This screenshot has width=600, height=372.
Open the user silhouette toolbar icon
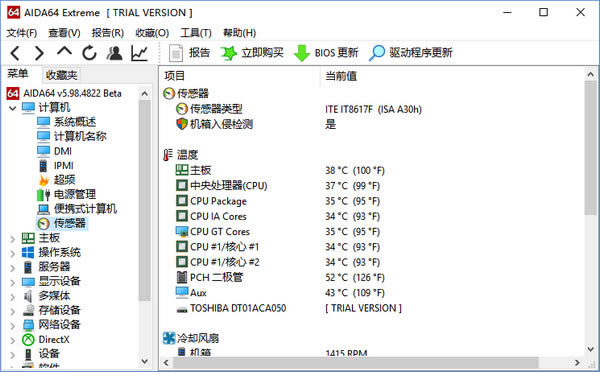[x=114, y=53]
